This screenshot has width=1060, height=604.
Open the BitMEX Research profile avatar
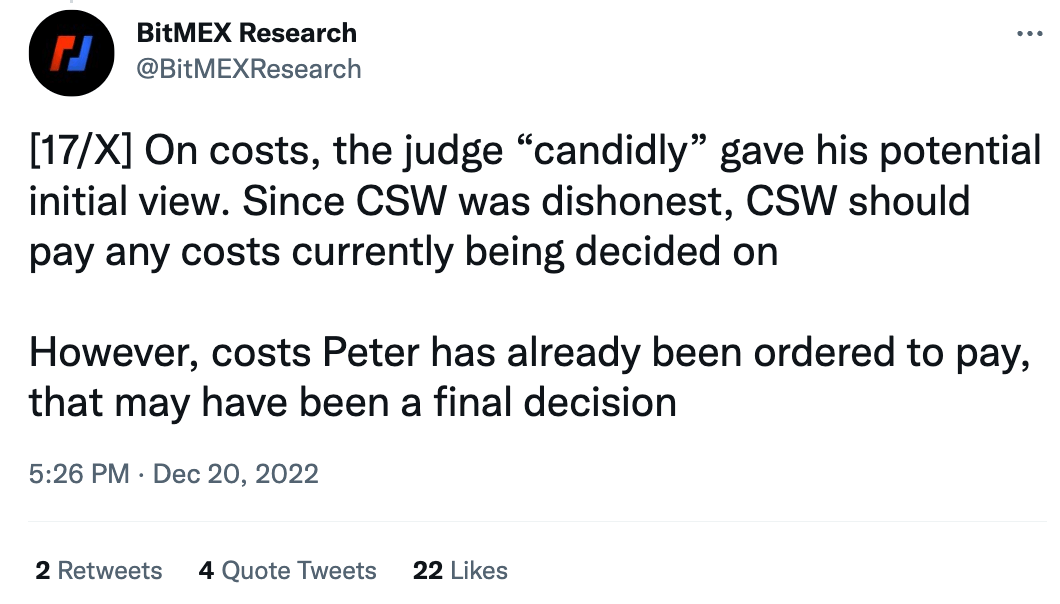click(x=71, y=53)
